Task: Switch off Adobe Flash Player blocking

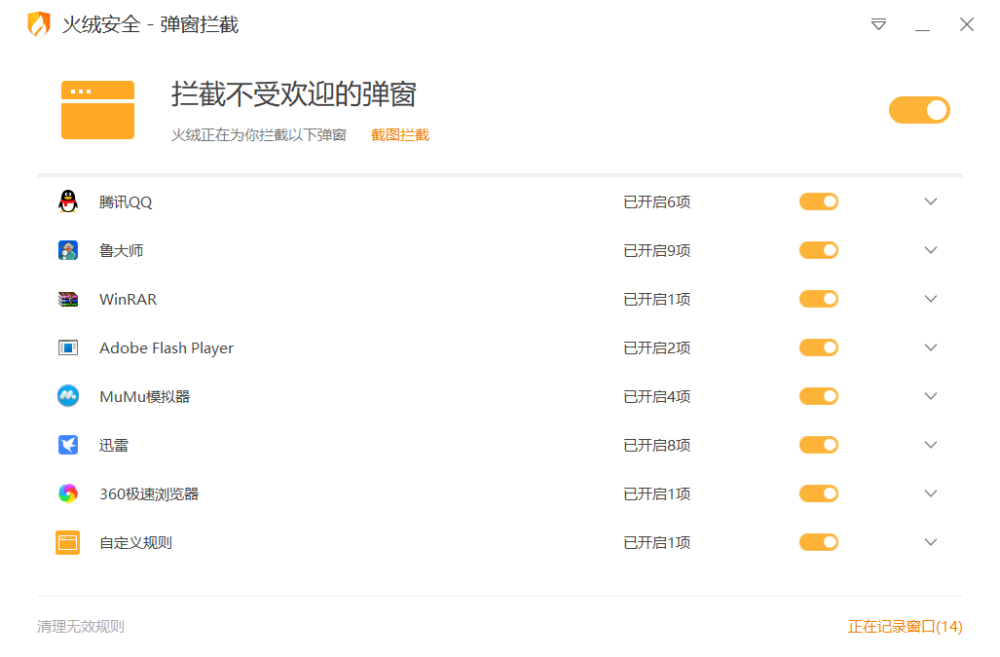Action: pyautogui.click(x=819, y=348)
